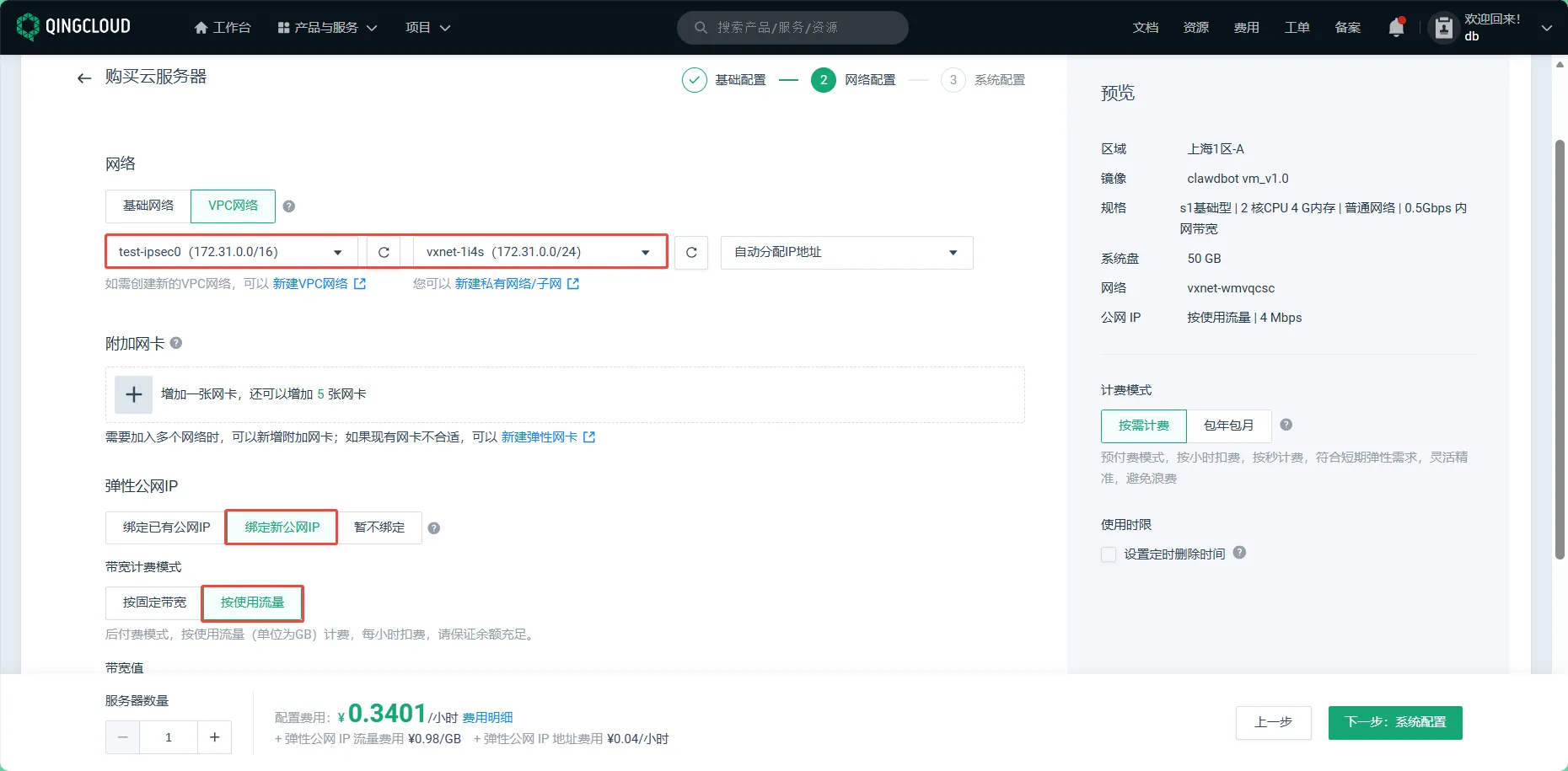Screen dimensions: 1568x771
Task: Click help icon next to 附加网卡
Action: click(x=176, y=343)
